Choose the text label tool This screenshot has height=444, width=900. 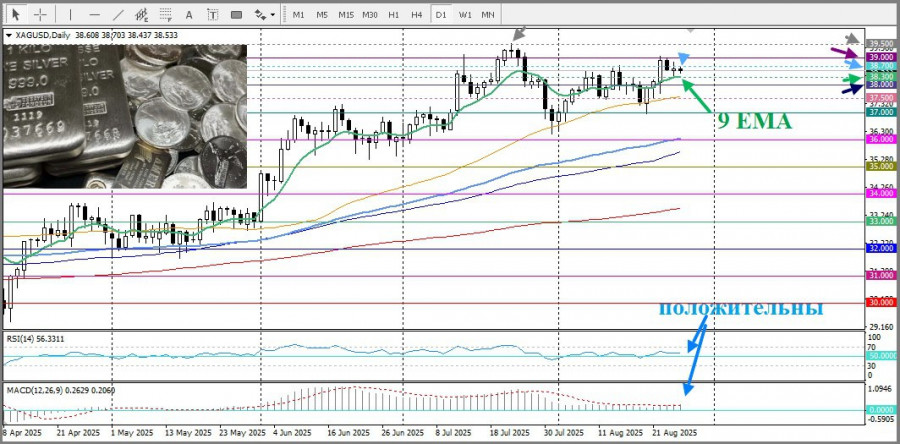[212, 14]
